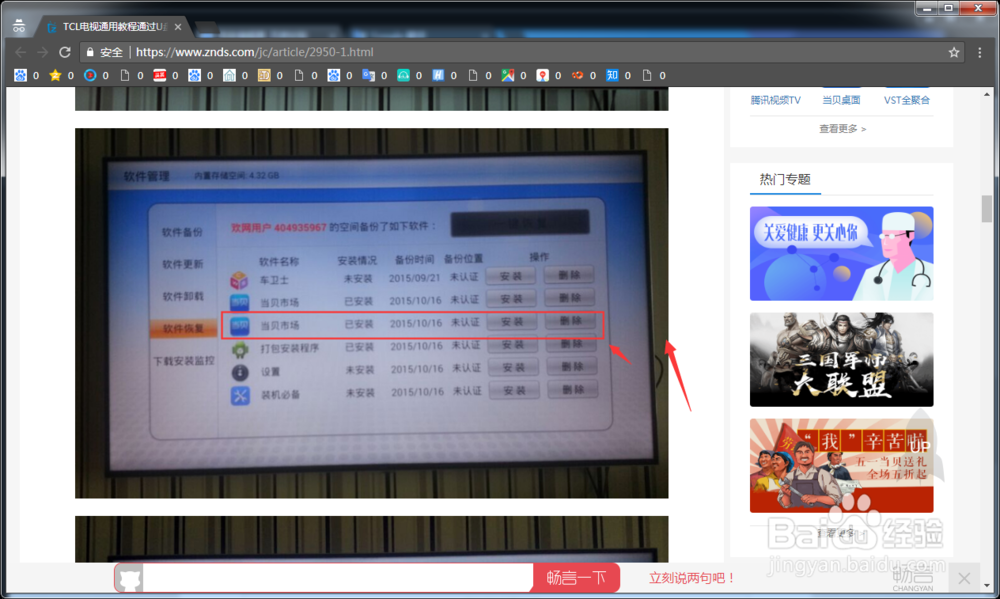
Task: Minimize the Chrome window
Action: point(926,8)
